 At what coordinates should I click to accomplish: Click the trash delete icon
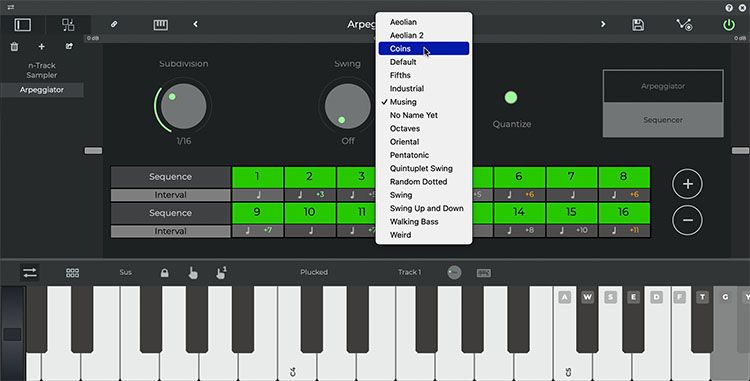(x=14, y=46)
